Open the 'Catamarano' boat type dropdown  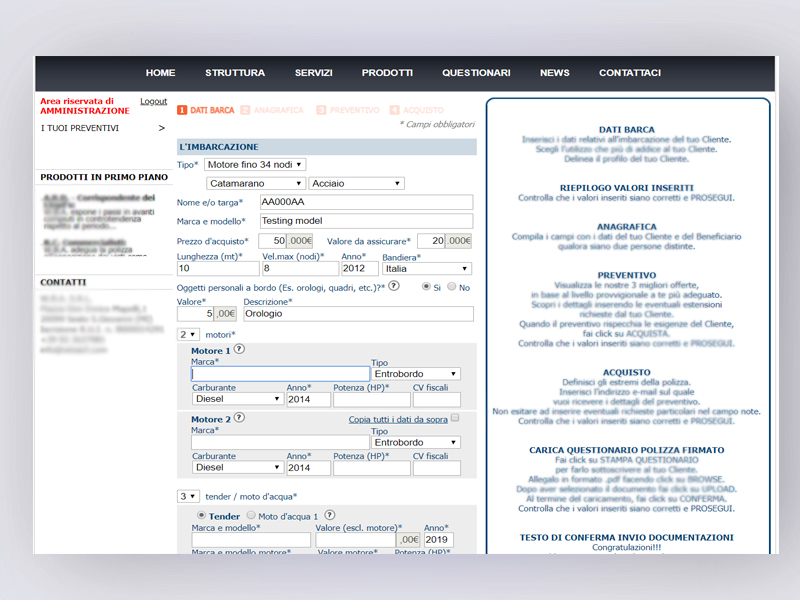255,184
